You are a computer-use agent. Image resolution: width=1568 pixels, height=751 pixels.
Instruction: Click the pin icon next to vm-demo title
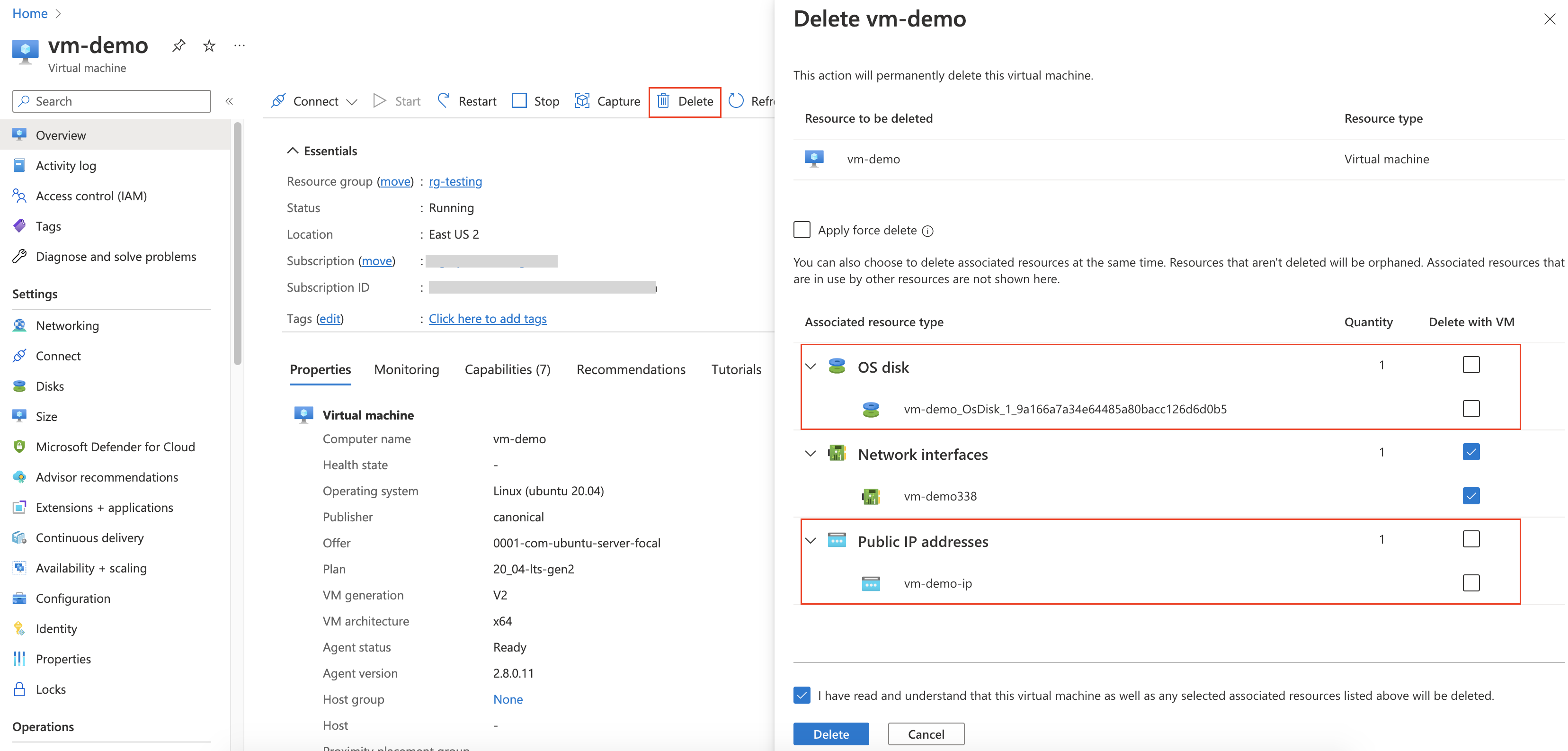coord(178,45)
